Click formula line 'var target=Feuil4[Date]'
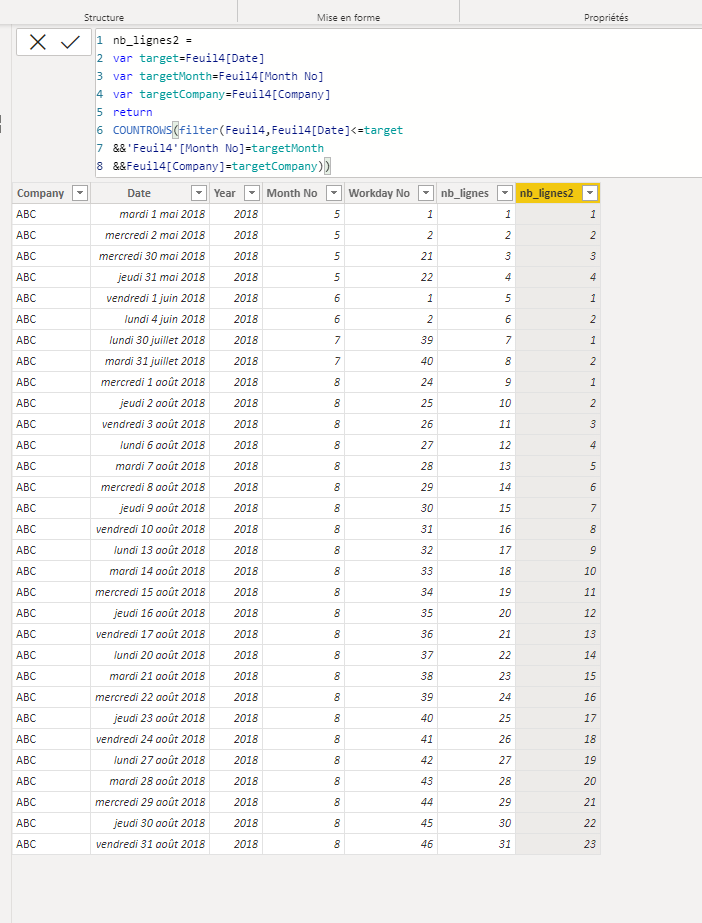The image size is (702, 923). coord(188,58)
